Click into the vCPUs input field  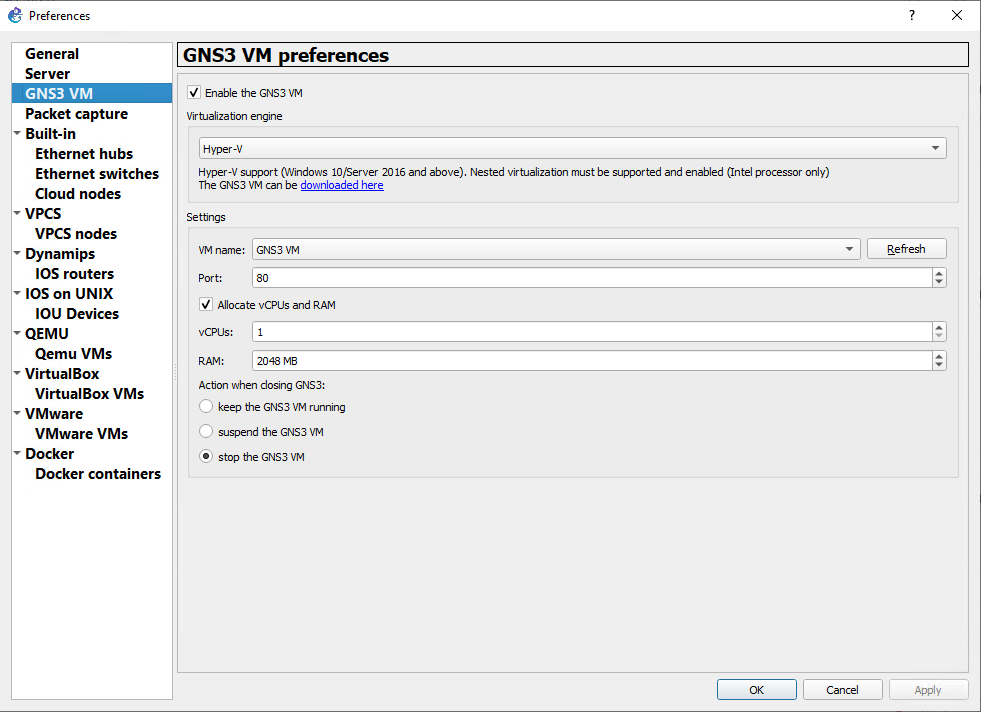(x=592, y=332)
